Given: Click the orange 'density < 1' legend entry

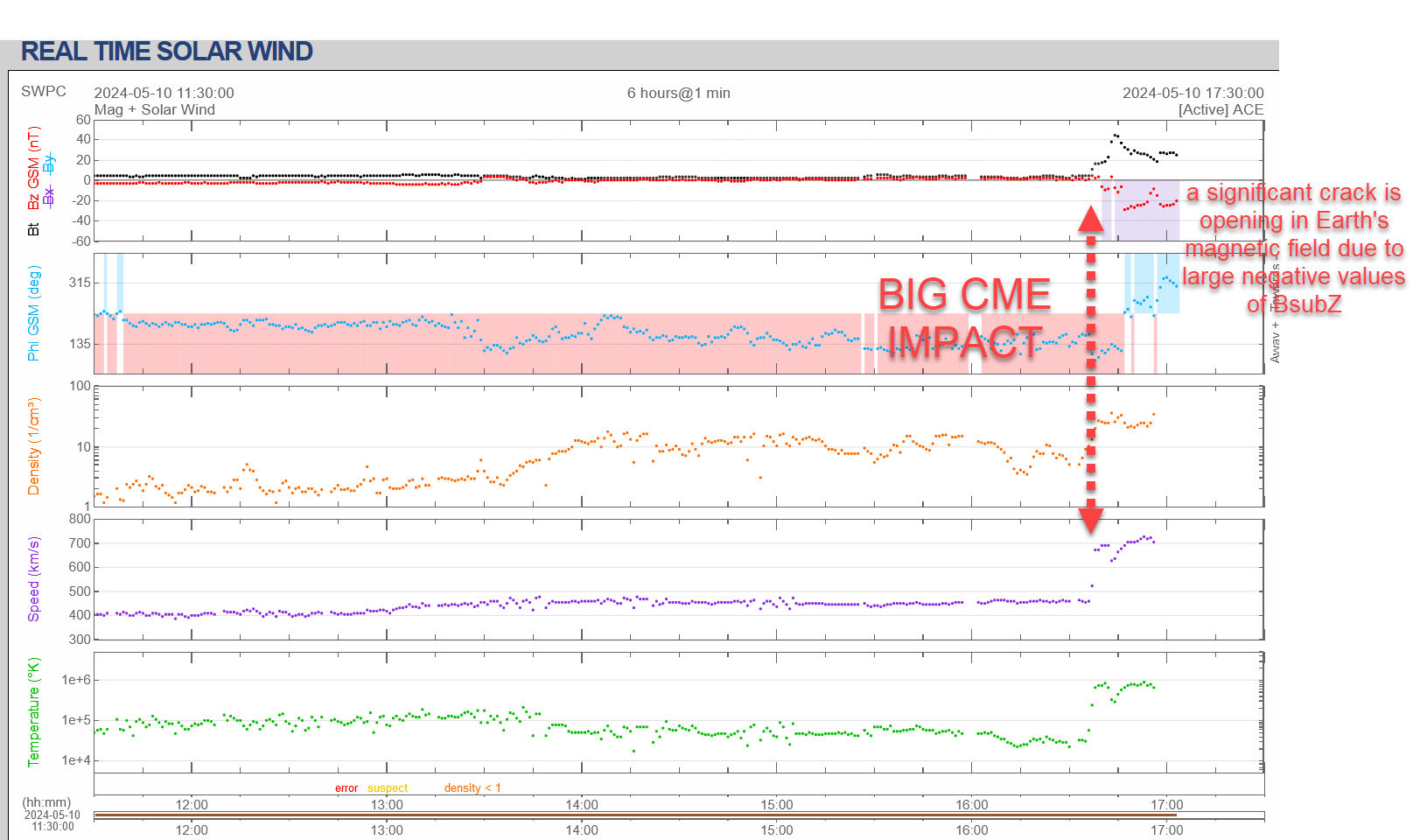Looking at the screenshot, I should [472, 788].
